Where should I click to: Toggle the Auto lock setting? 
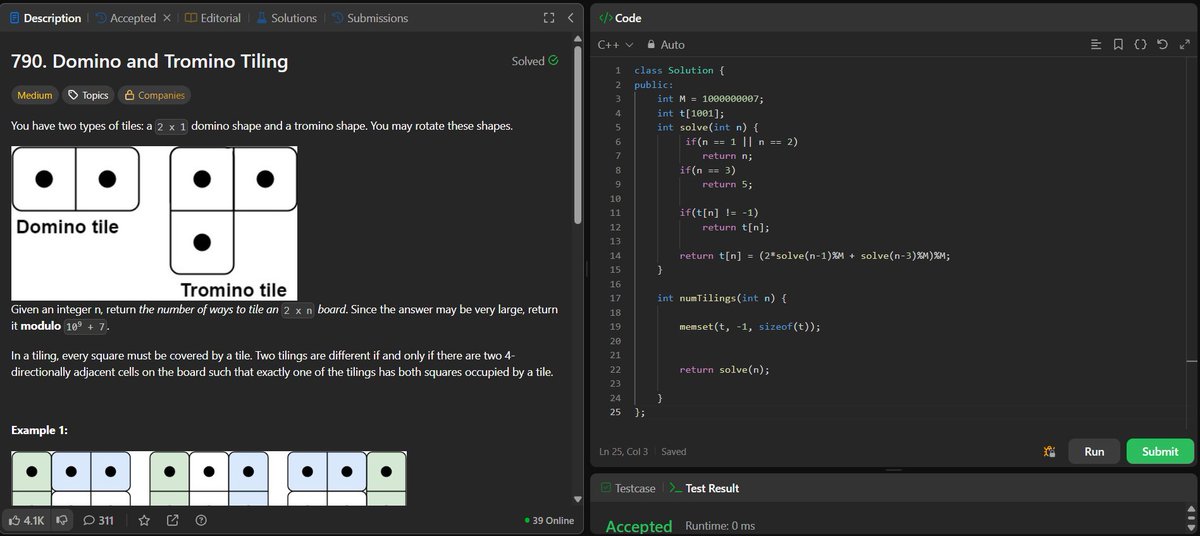point(666,44)
